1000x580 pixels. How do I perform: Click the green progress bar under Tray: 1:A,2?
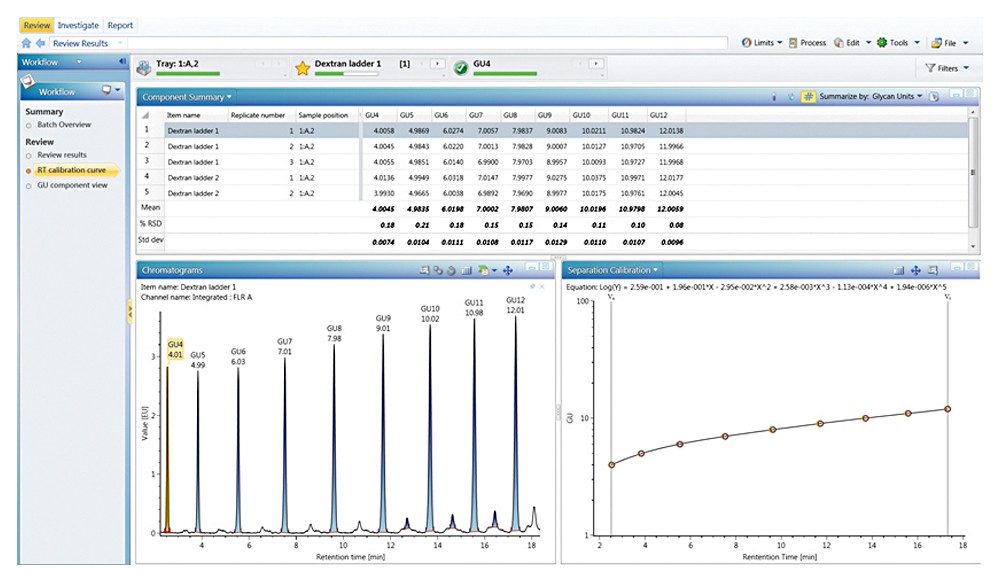(188, 74)
